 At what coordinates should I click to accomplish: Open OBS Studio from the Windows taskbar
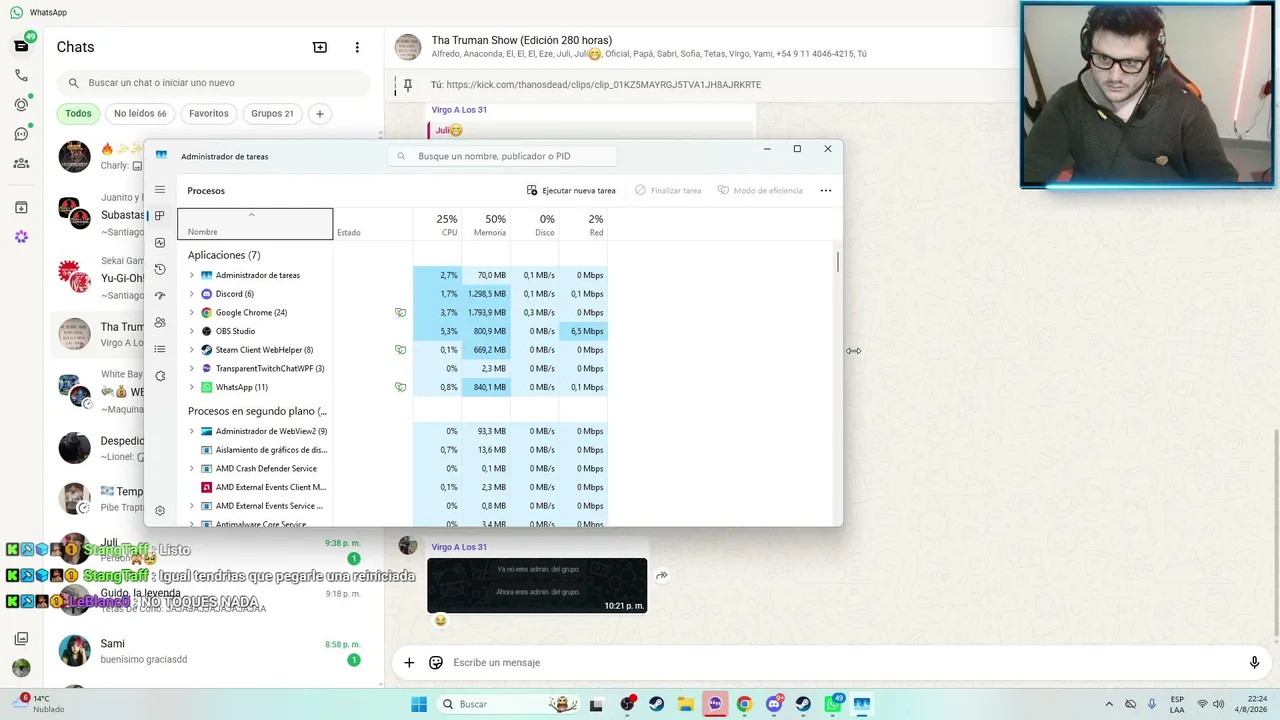pyautogui.click(x=627, y=704)
